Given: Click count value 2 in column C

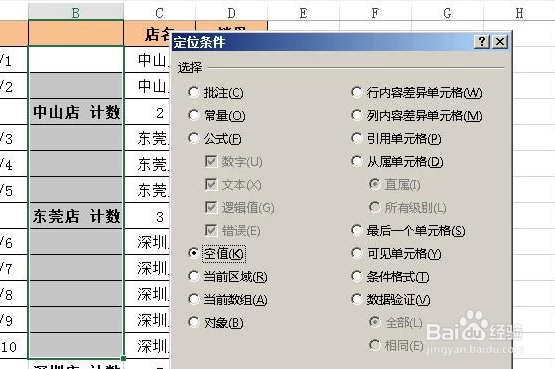Looking at the screenshot, I should point(147,113).
